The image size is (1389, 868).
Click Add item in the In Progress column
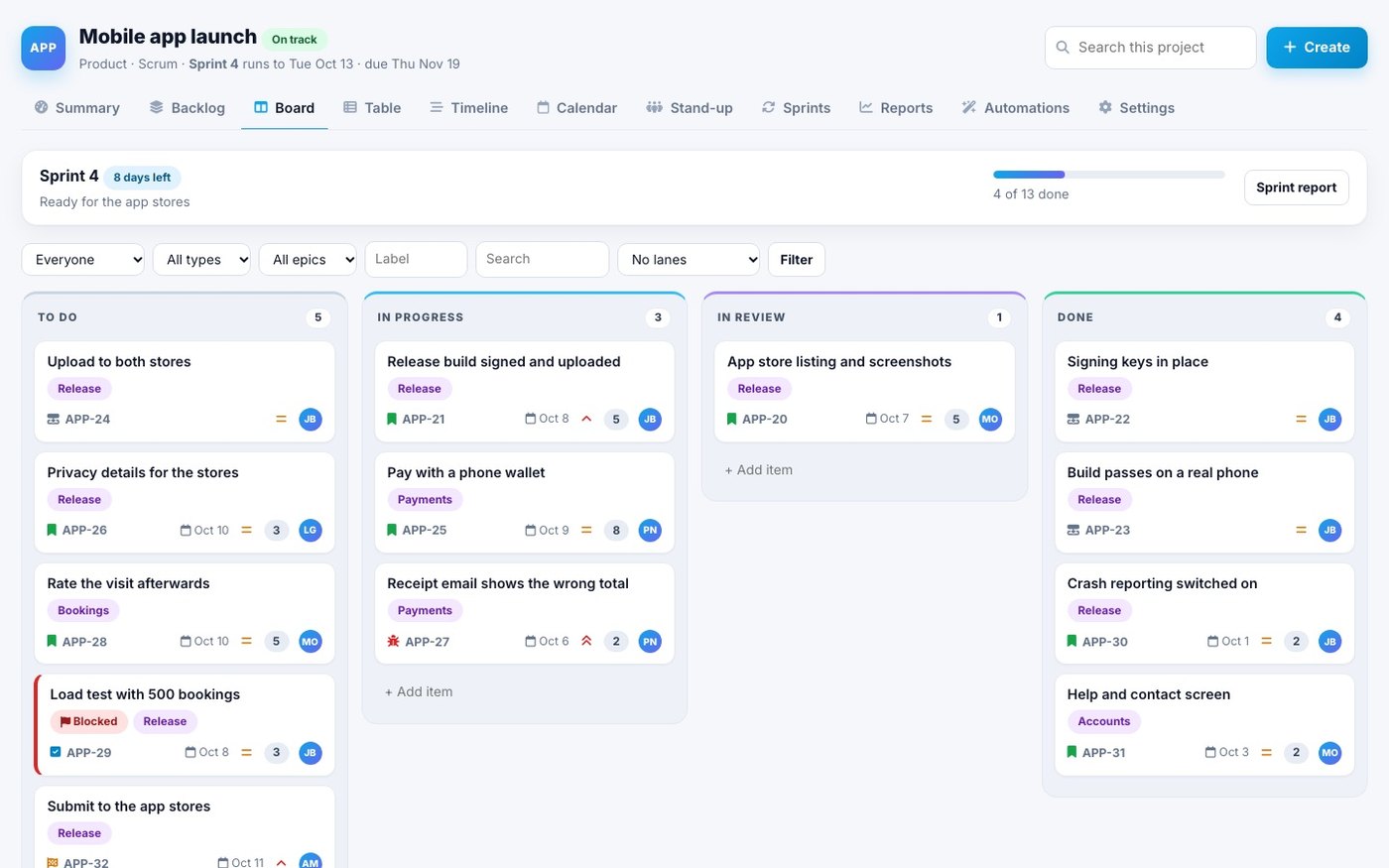(419, 692)
